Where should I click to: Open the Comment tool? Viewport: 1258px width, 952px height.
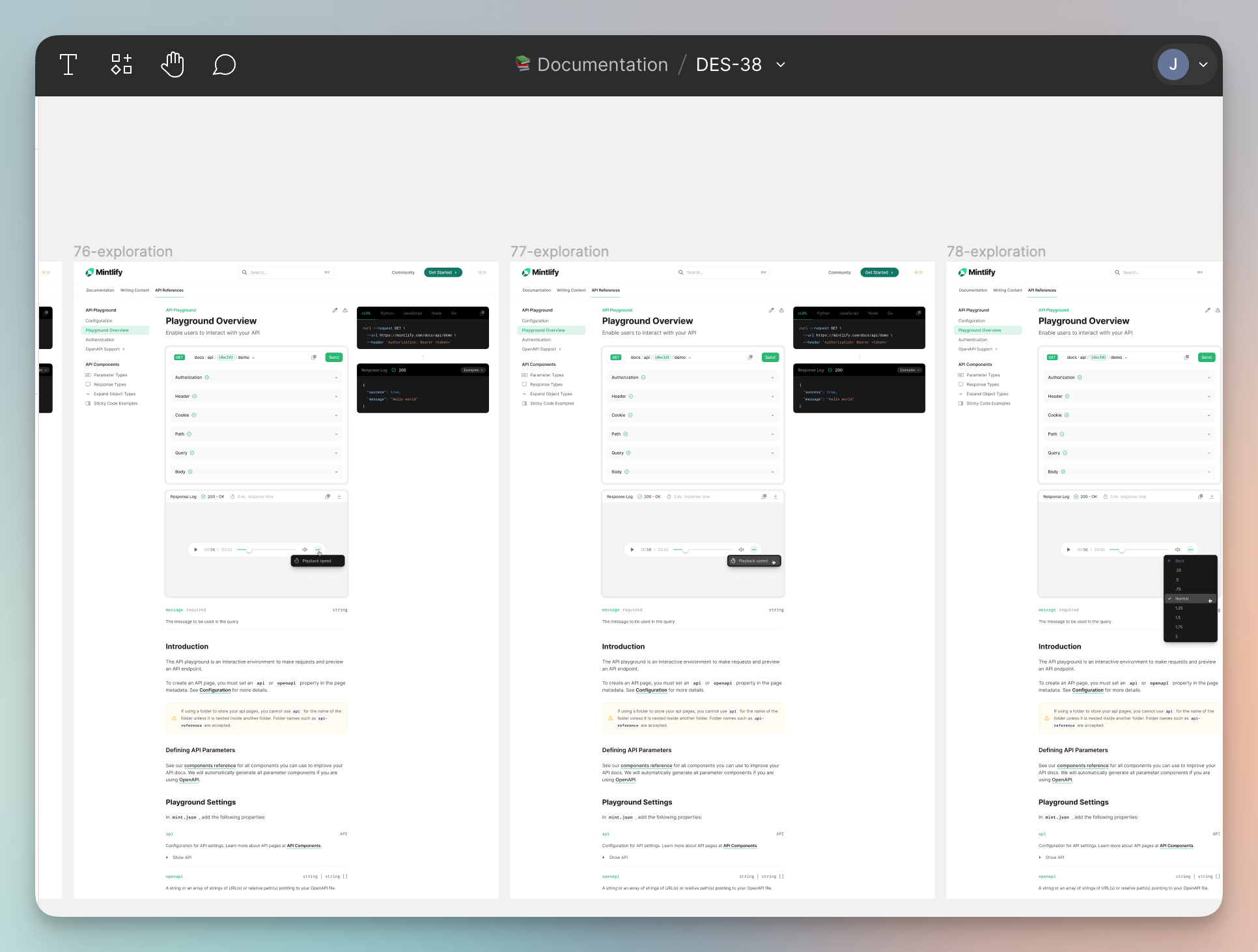(x=224, y=64)
